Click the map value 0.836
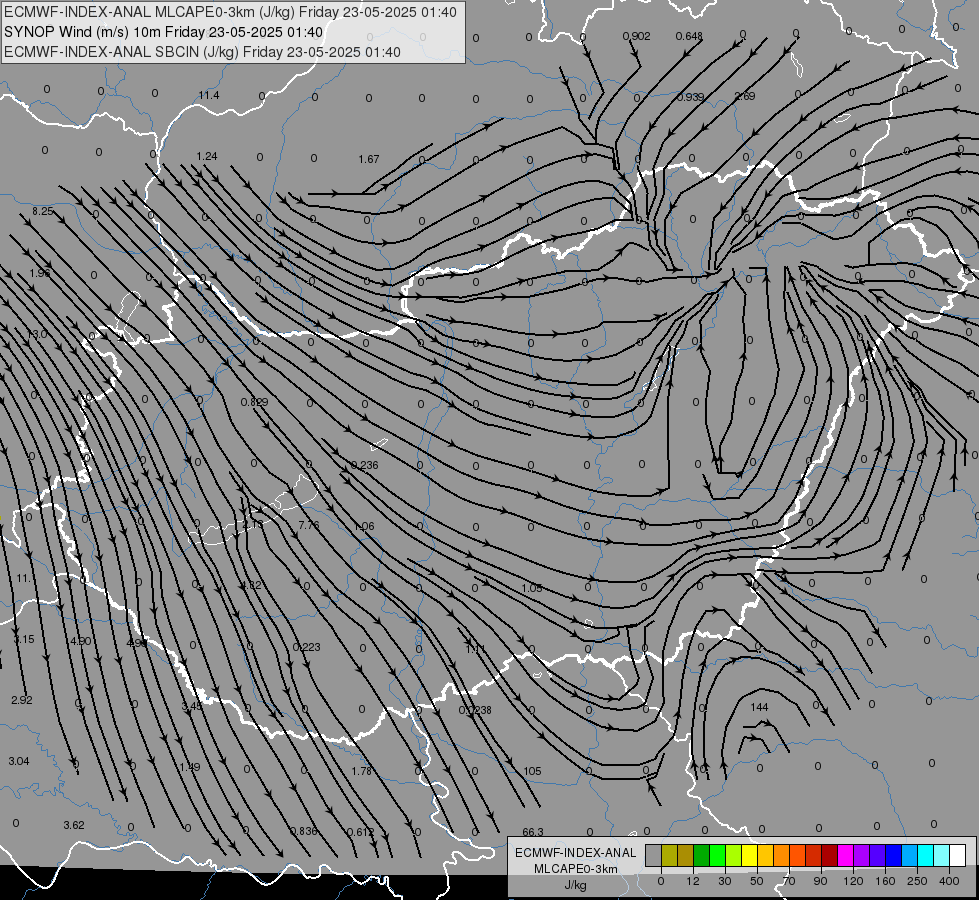Viewport: 979px width, 900px height. coord(304,831)
